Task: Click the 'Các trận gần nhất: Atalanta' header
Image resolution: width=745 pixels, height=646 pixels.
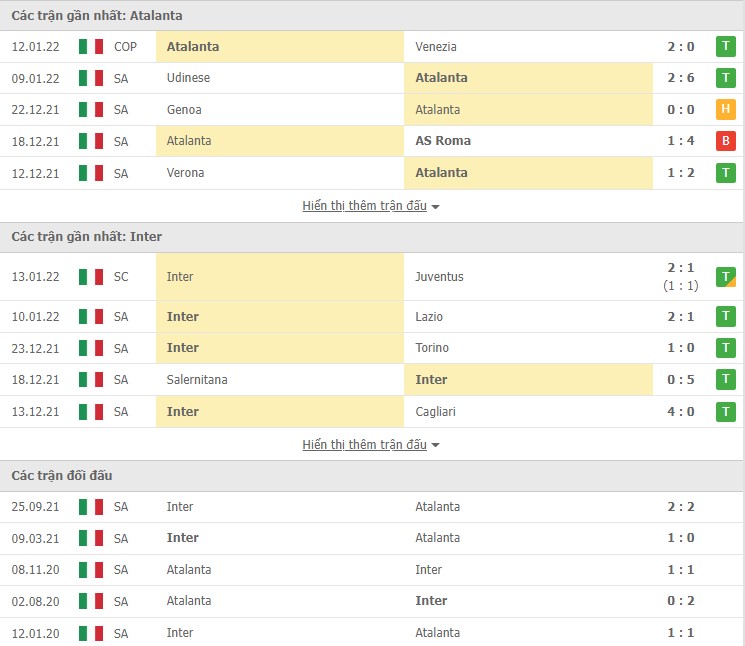Action: 96,16
